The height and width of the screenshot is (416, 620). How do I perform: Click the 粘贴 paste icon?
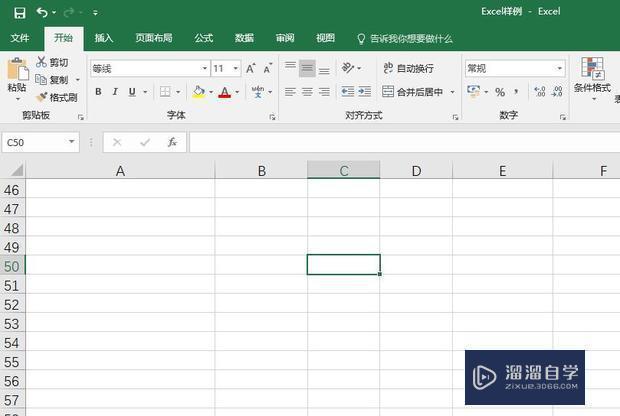[17, 70]
